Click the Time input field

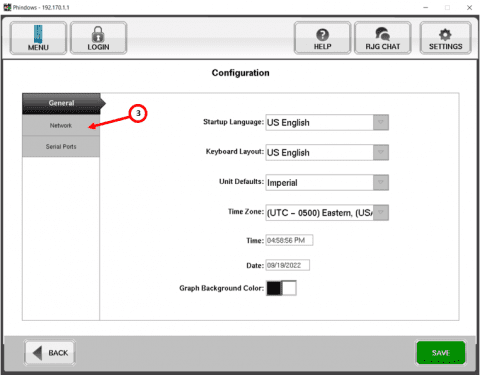289,240
